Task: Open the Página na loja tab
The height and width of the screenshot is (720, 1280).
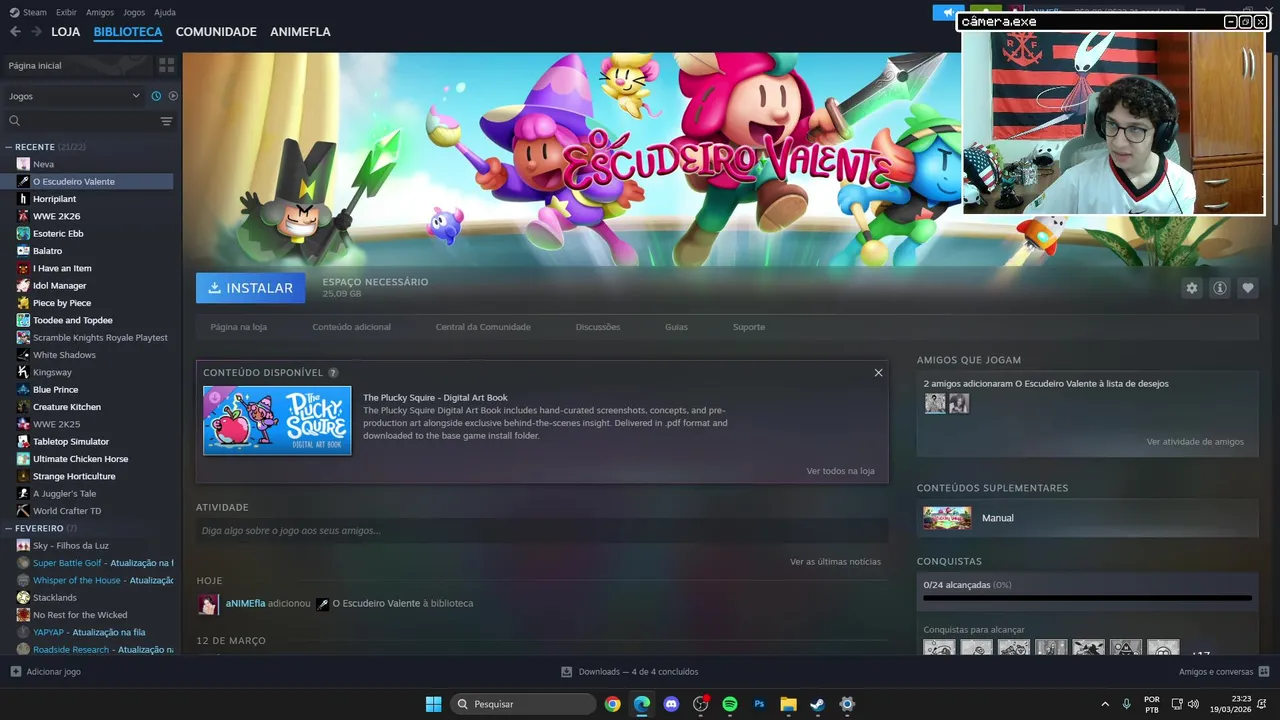Action: (x=238, y=327)
